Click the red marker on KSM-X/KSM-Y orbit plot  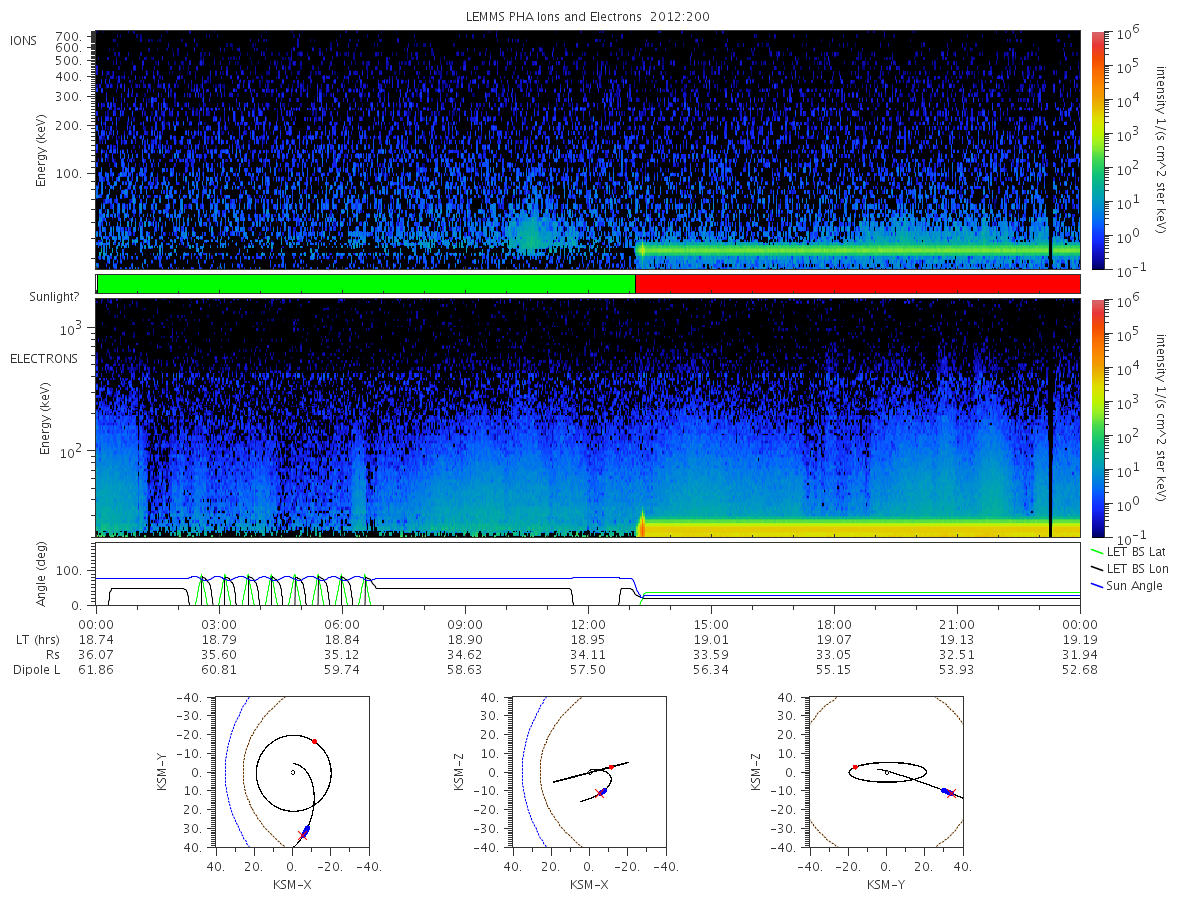(314, 741)
